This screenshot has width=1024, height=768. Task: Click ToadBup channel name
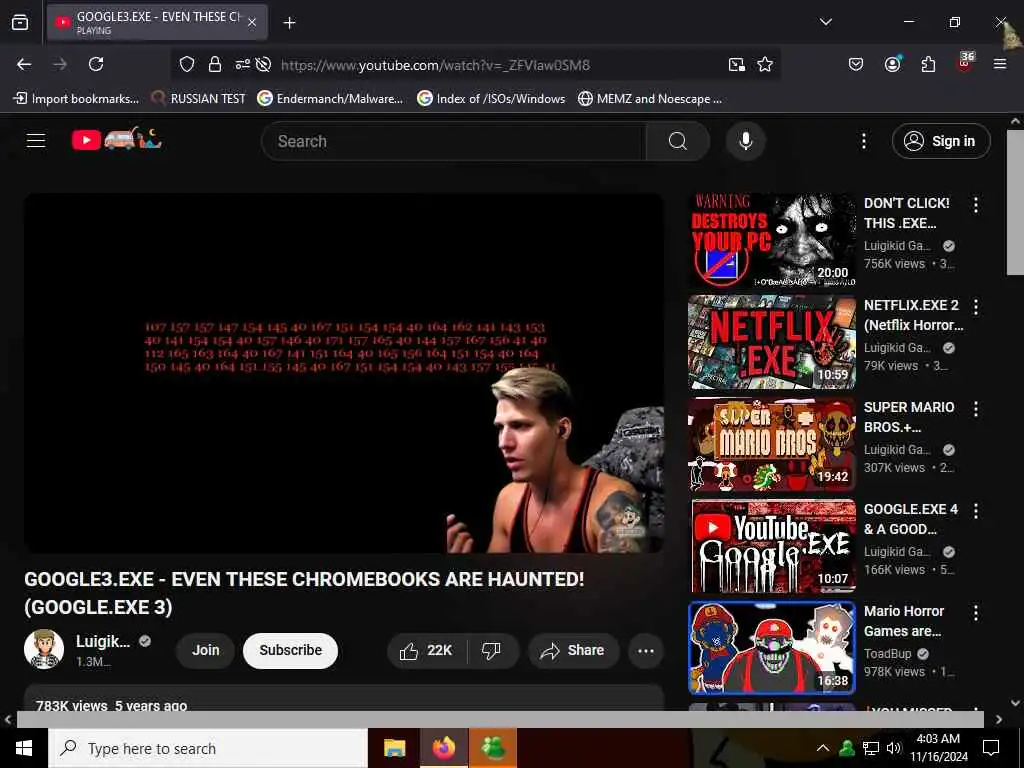click(x=888, y=654)
